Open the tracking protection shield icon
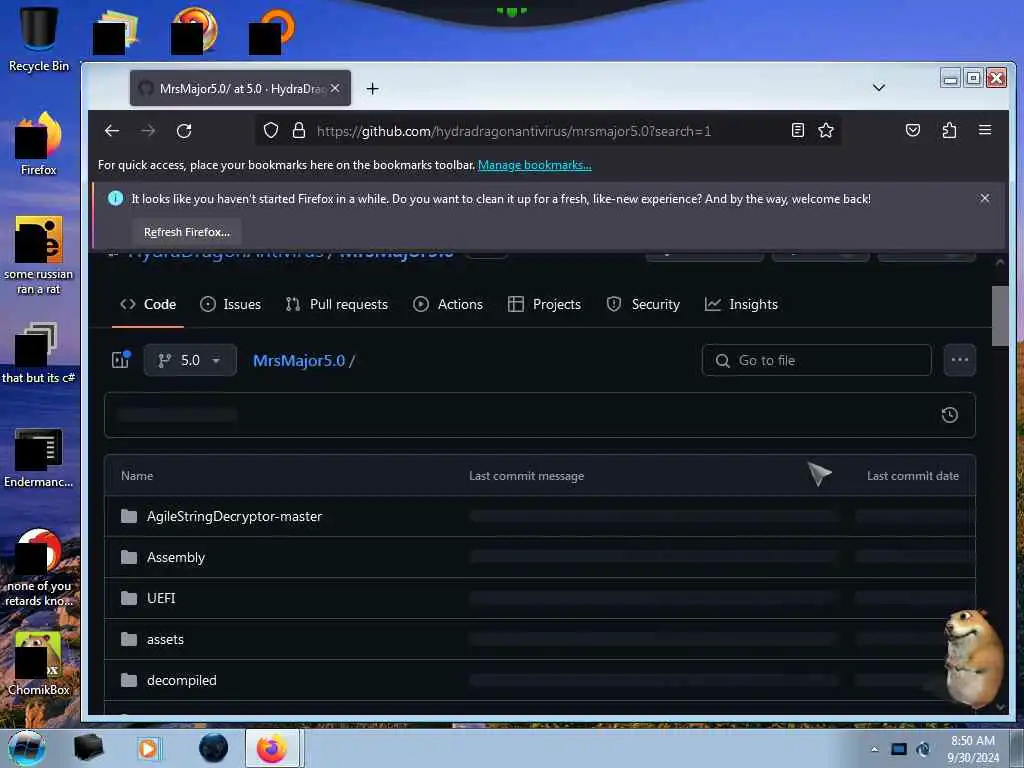1024x768 pixels. 270,131
